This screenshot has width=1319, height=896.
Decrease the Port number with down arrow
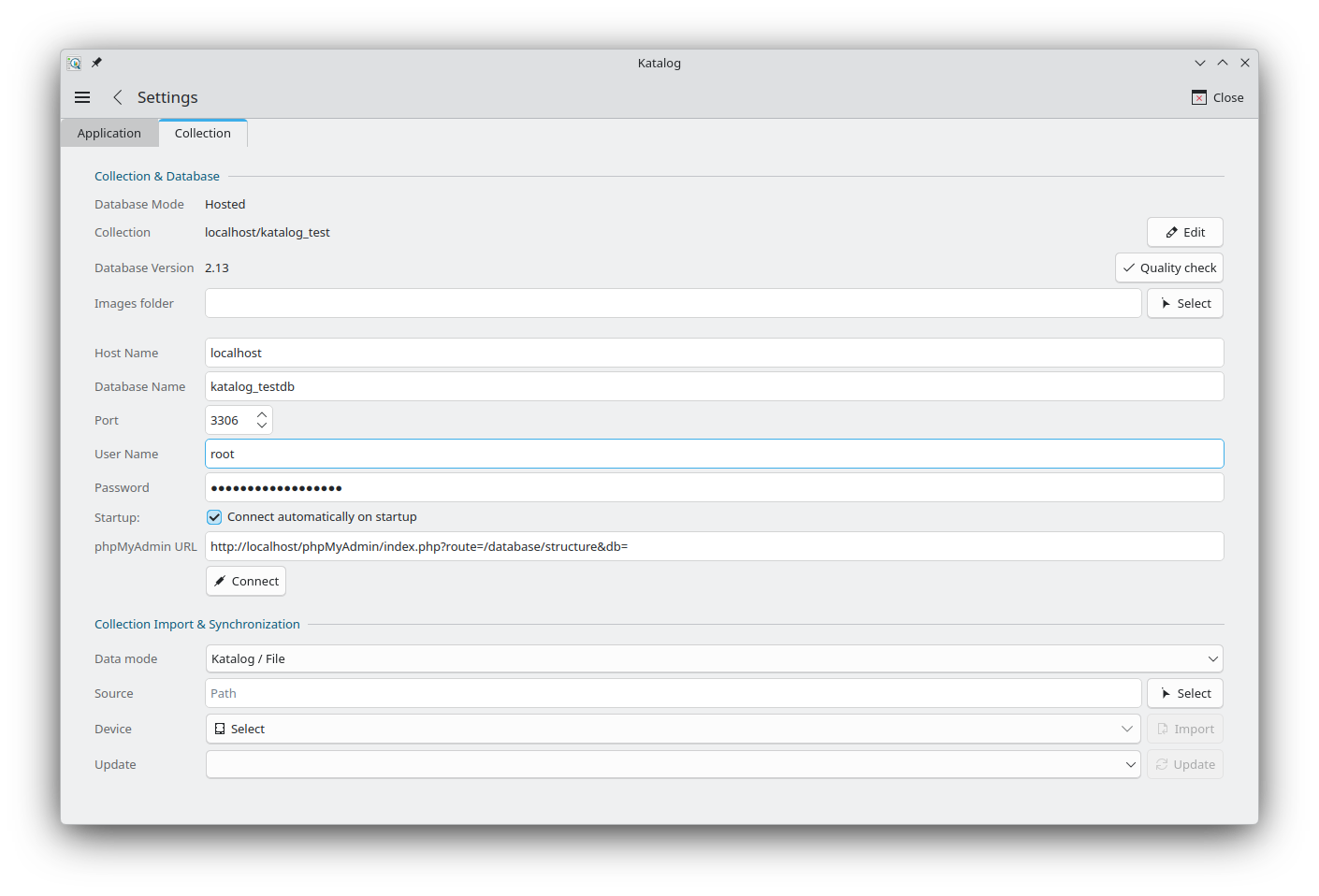click(x=262, y=426)
